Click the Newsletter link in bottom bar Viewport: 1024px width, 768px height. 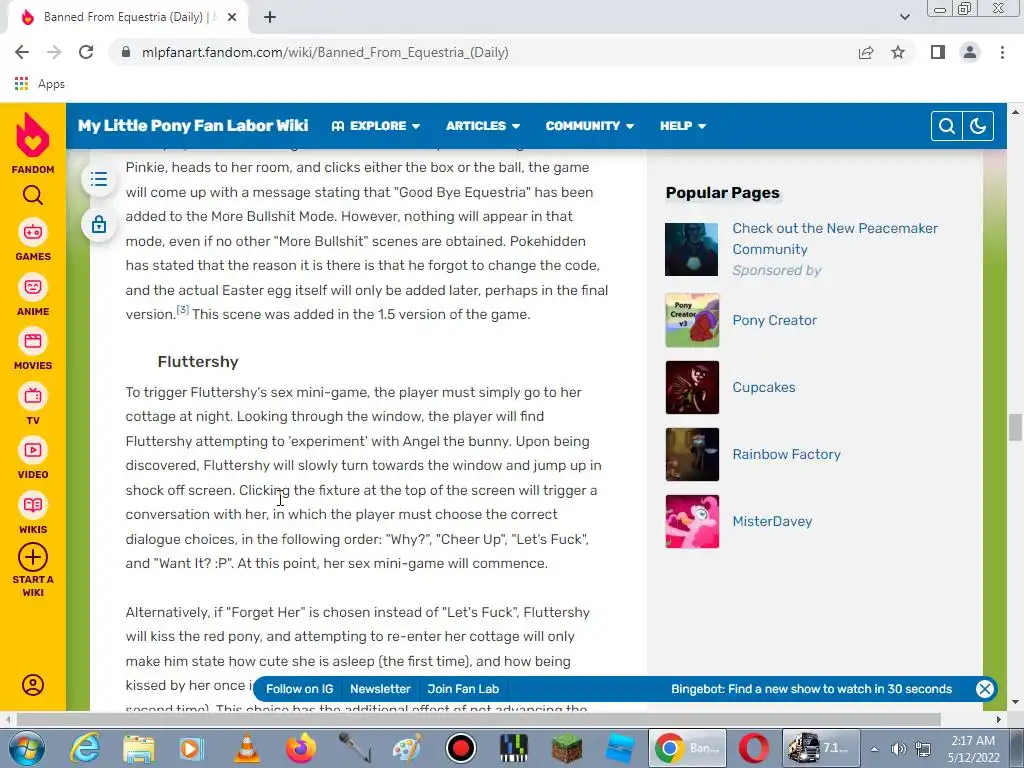pyautogui.click(x=380, y=689)
